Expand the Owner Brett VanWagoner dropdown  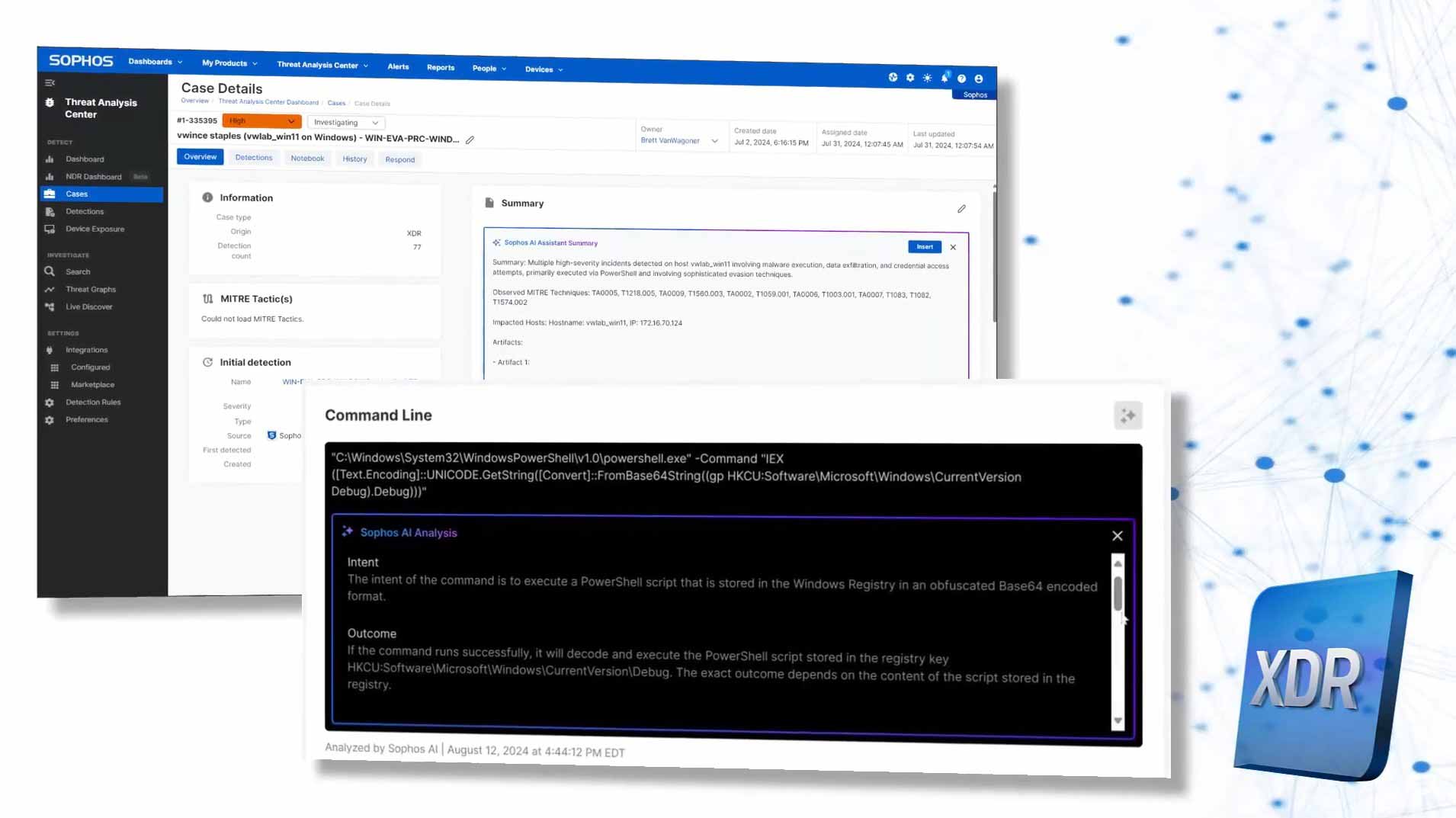pyautogui.click(x=714, y=140)
